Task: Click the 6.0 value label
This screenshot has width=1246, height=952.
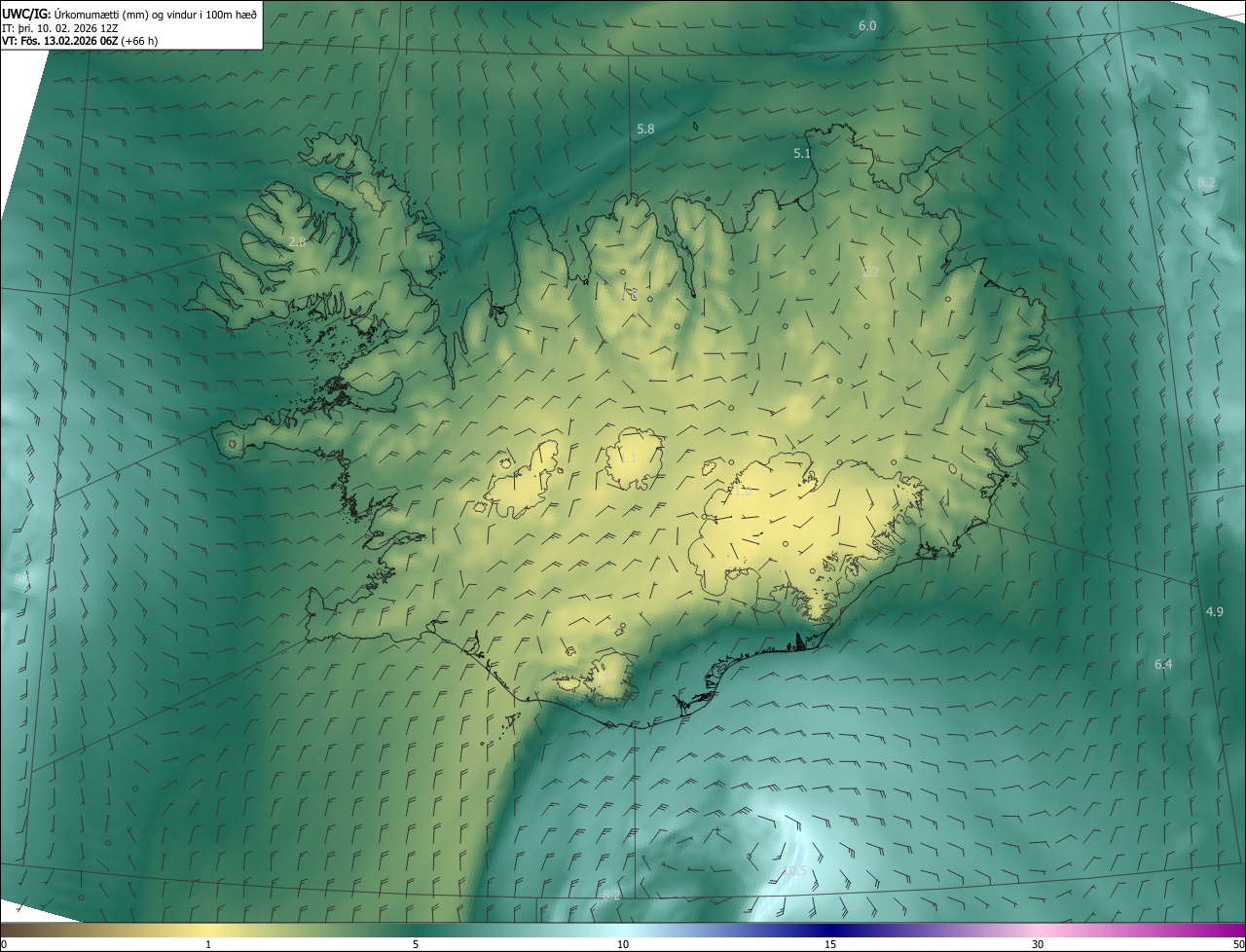Action: click(x=867, y=25)
